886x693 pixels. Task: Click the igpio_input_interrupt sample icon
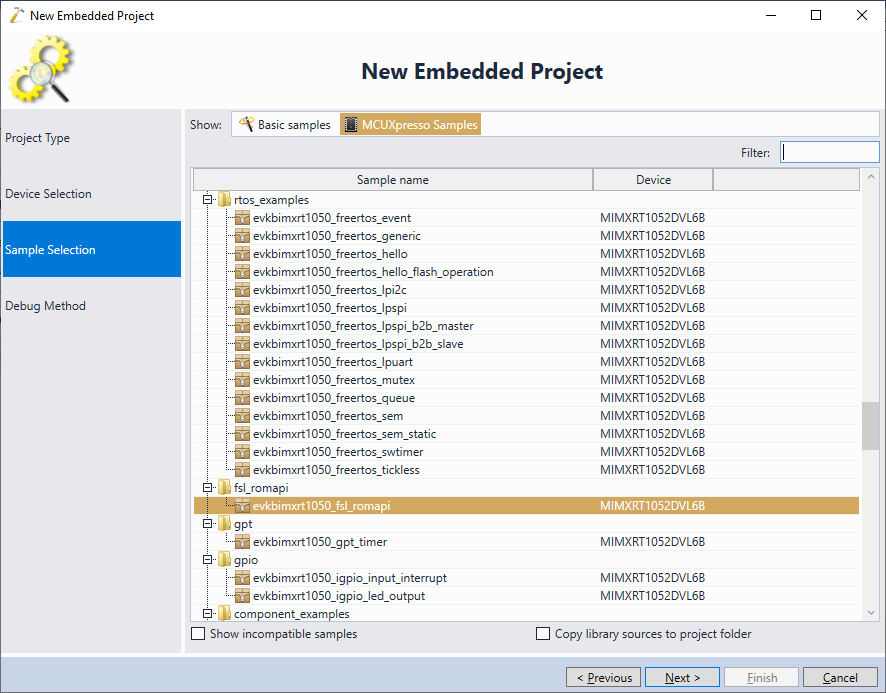coord(242,578)
